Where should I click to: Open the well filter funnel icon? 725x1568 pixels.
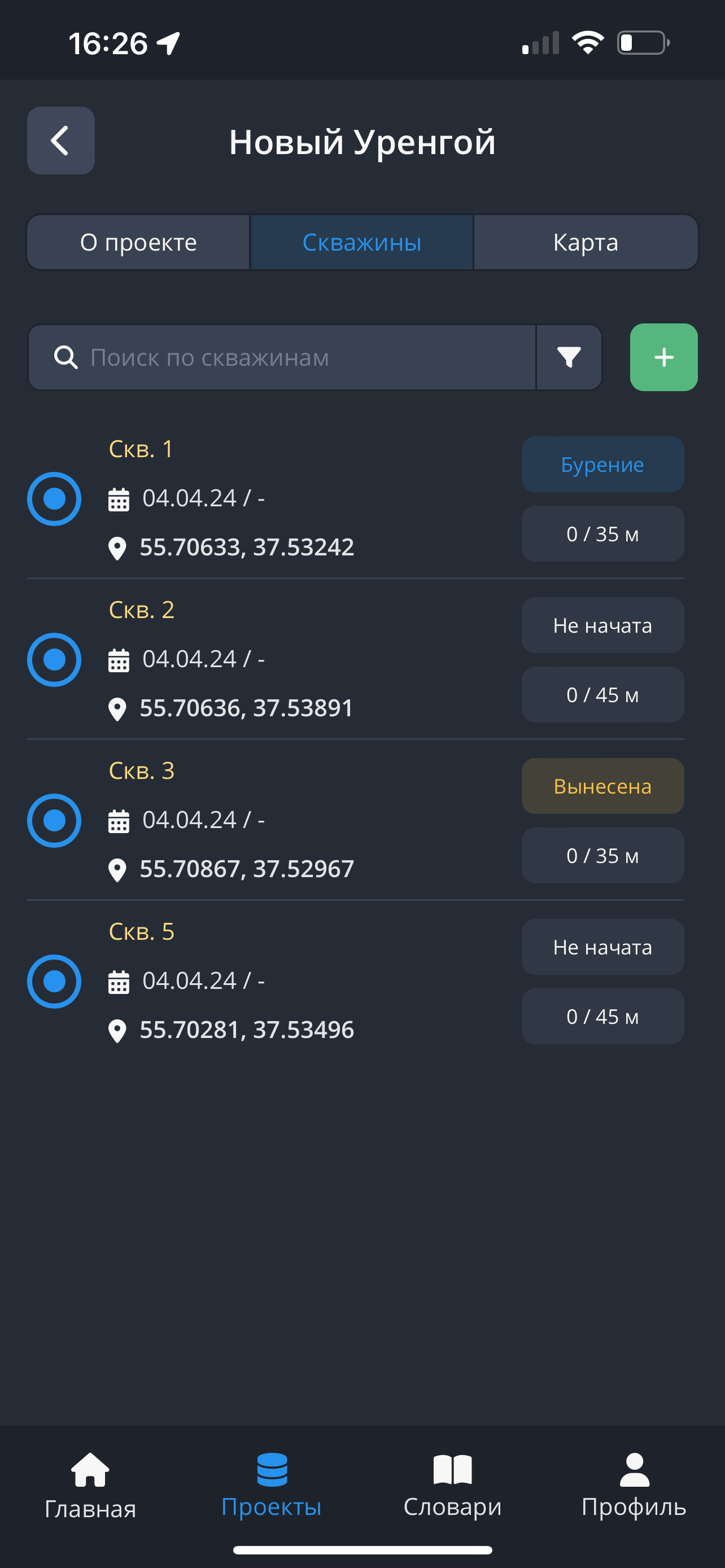click(x=569, y=357)
